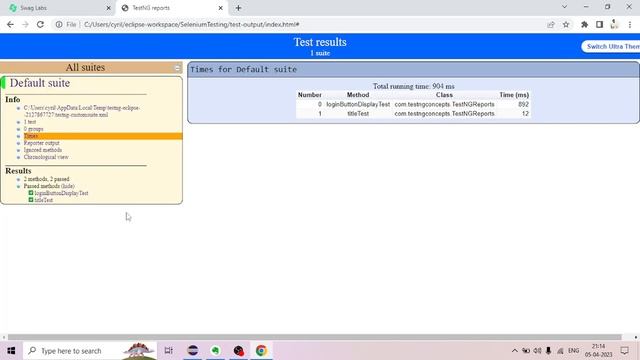640x360 pixels.
Task: Click loginButtonDisplayTest in times table
Action: pos(358,104)
